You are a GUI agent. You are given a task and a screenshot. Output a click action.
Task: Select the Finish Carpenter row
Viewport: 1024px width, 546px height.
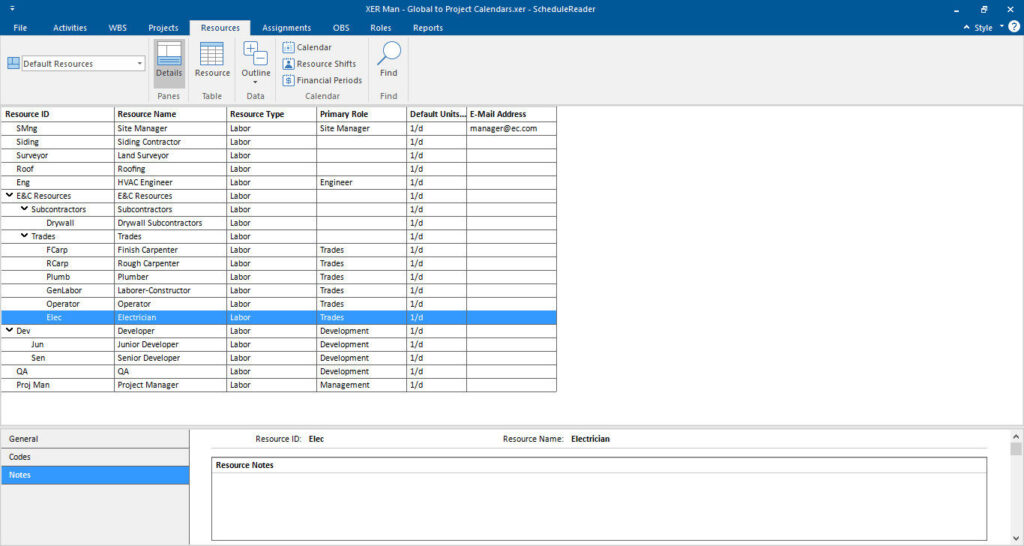click(x=279, y=249)
